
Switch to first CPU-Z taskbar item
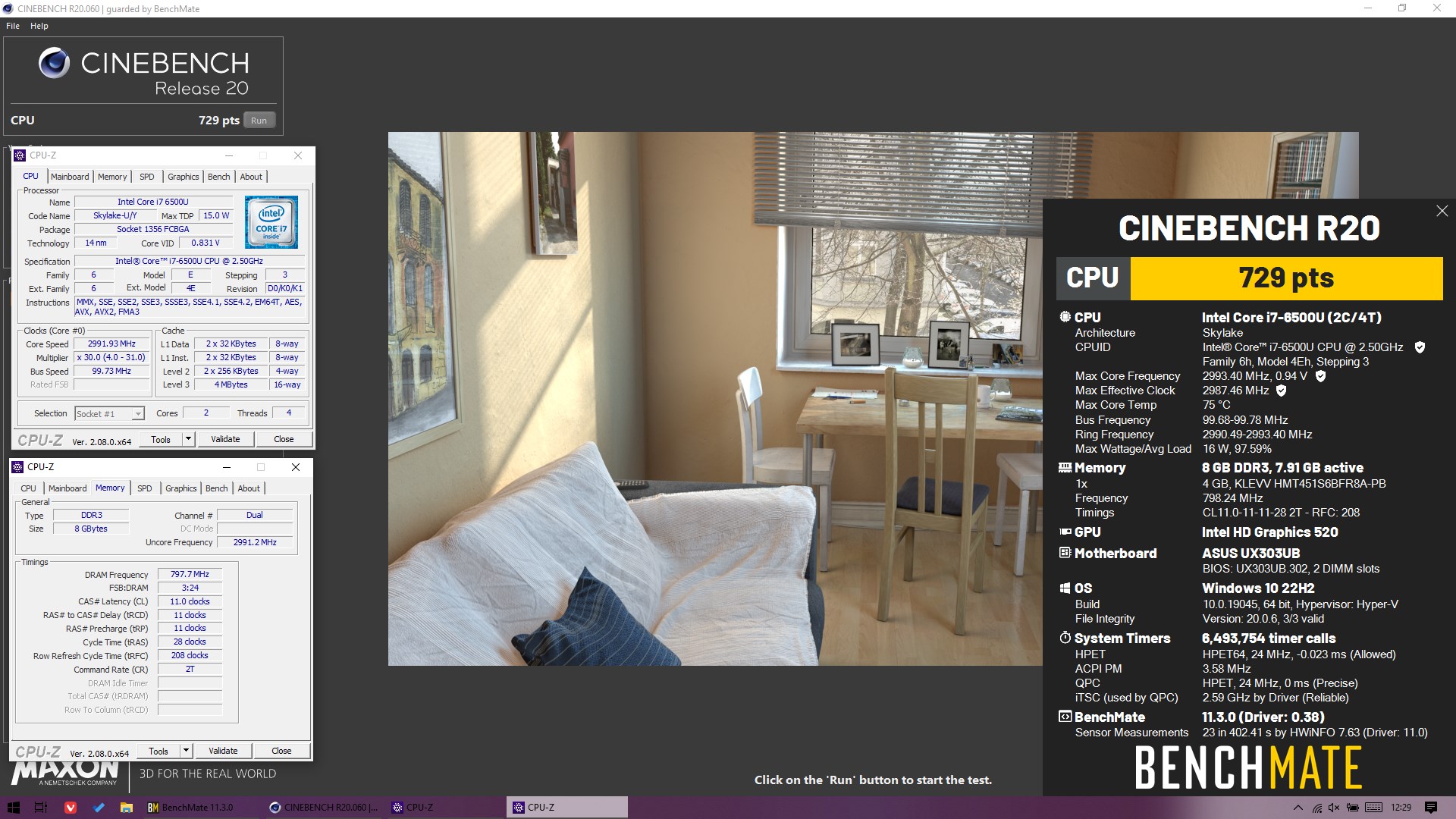tap(445, 808)
